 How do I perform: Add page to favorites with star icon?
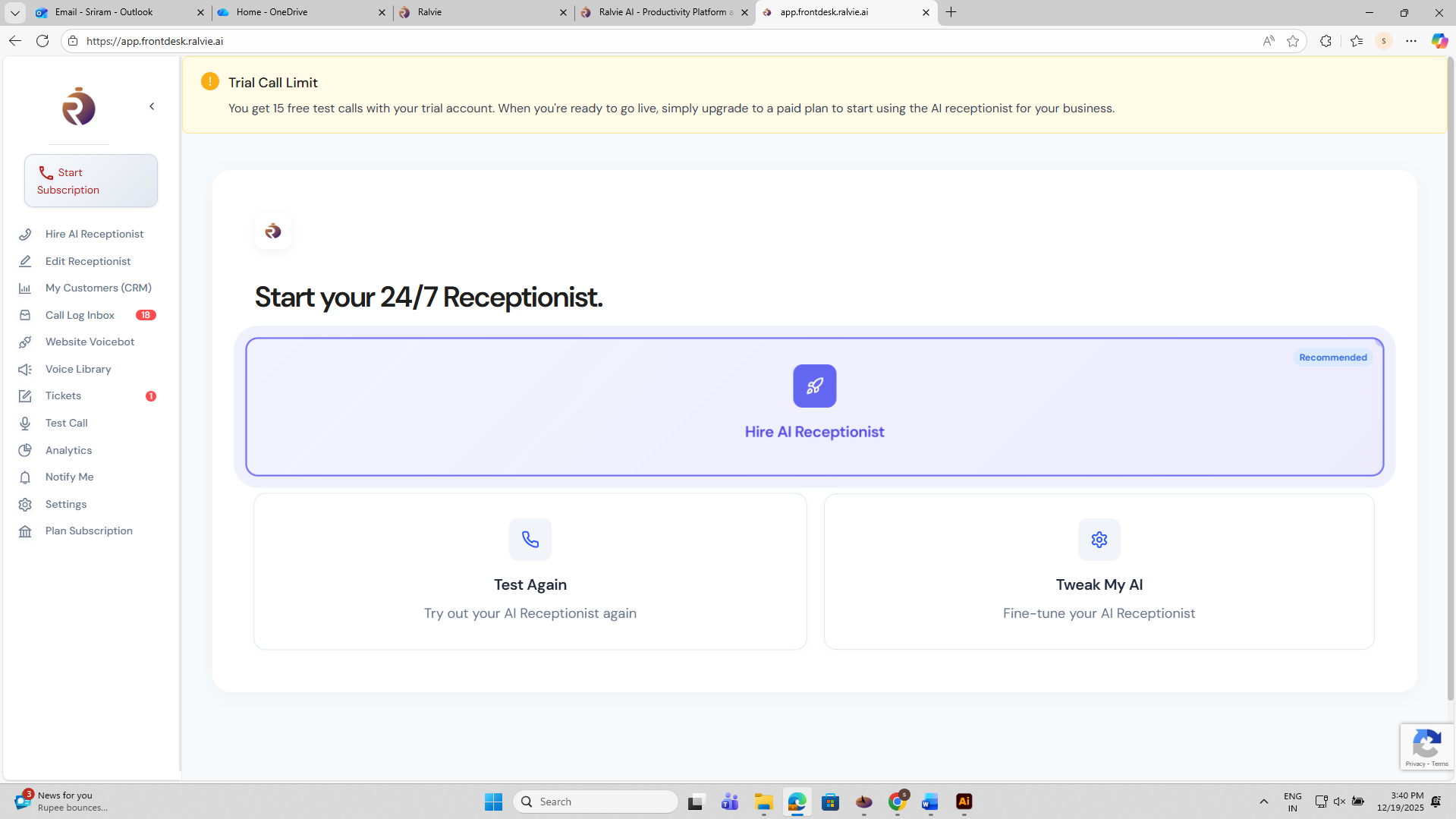click(1293, 41)
